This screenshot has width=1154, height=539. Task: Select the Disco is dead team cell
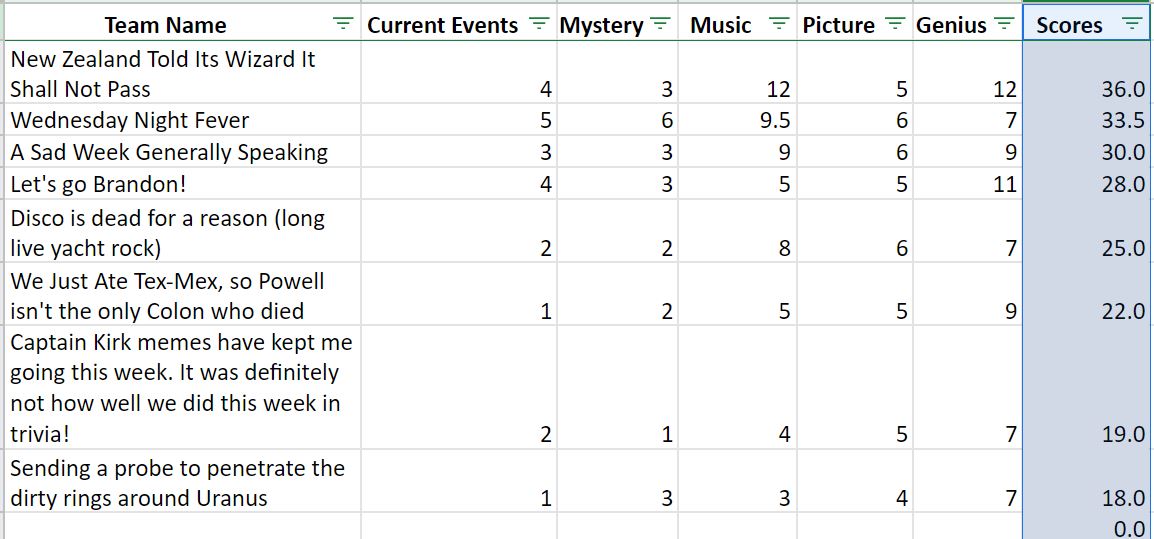pyautogui.click(x=183, y=231)
